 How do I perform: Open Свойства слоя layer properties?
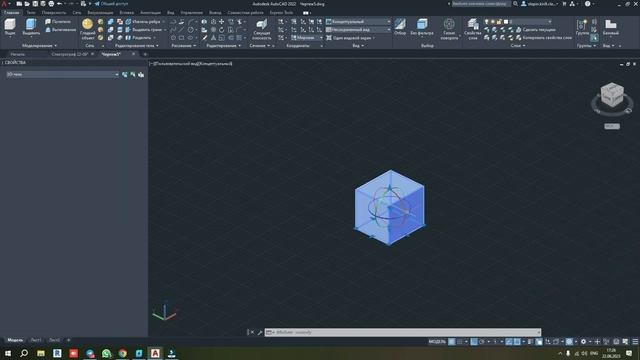[x=473, y=29]
